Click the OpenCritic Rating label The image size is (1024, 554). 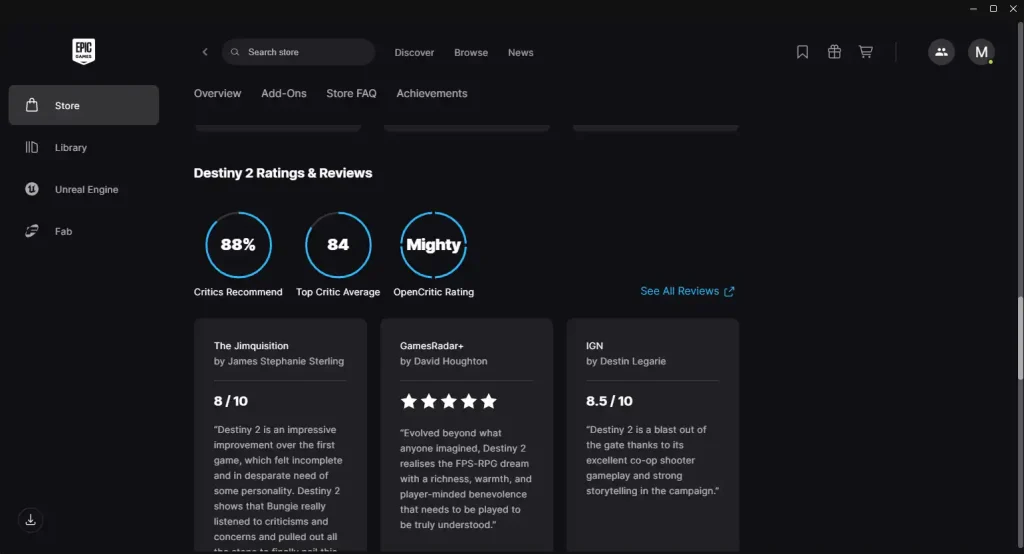click(434, 292)
